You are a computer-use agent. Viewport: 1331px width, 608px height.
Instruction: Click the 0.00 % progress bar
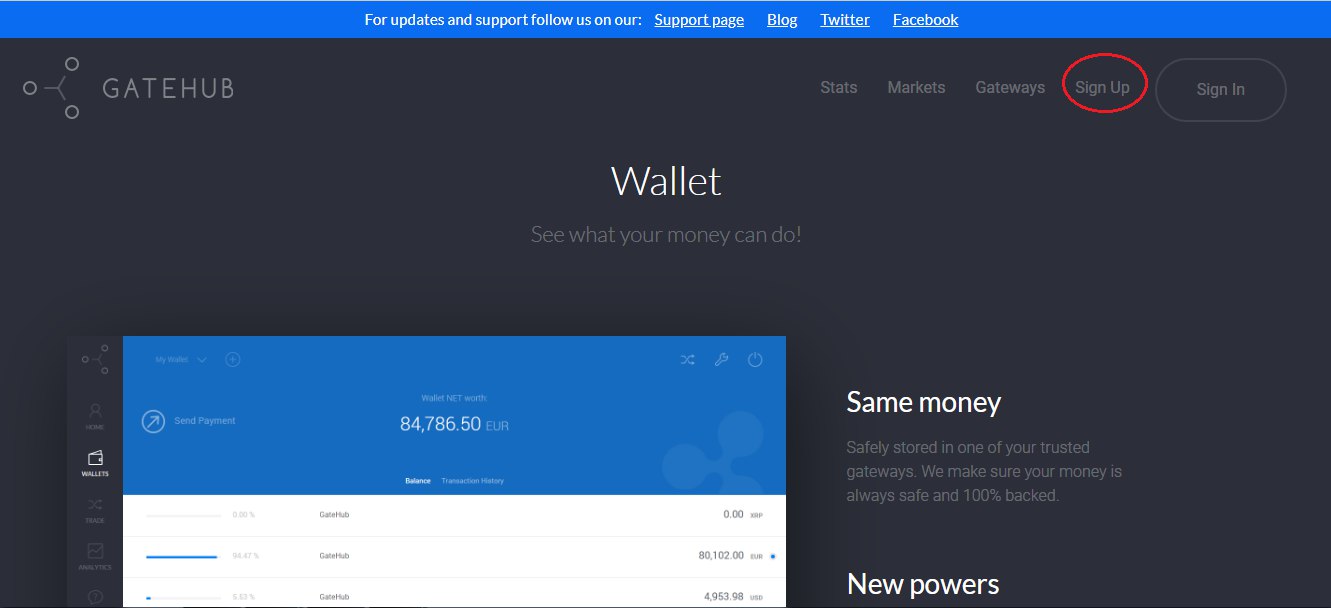click(x=183, y=515)
